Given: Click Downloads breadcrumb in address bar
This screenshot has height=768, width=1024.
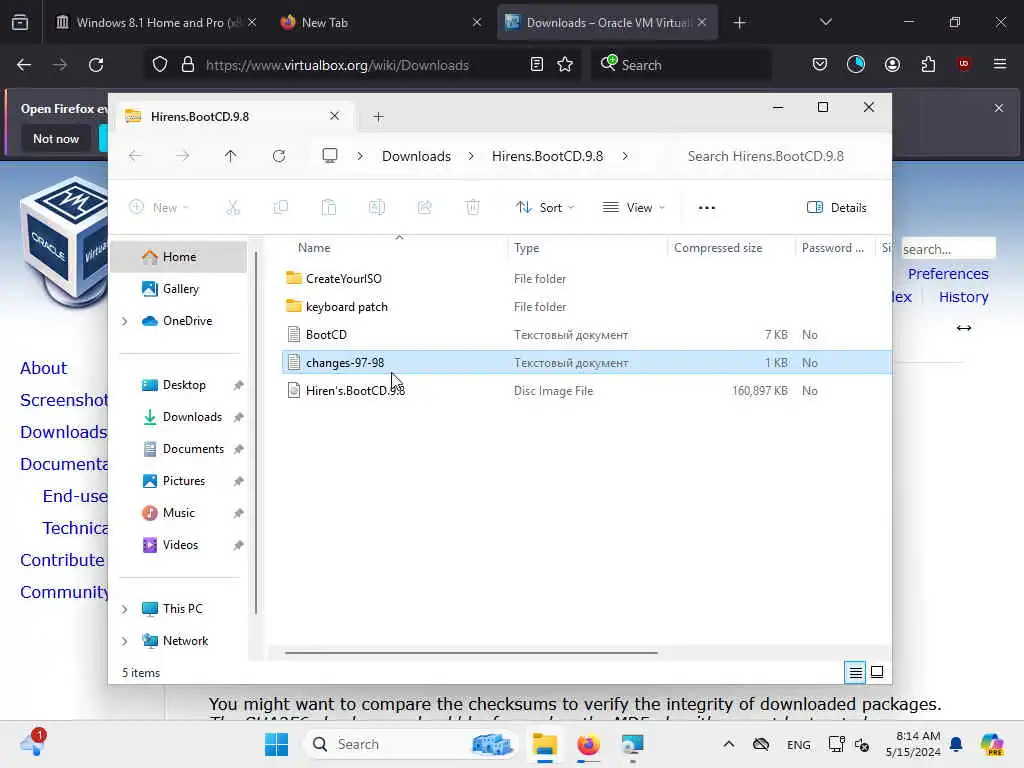Looking at the screenshot, I should [x=416, y=156].
